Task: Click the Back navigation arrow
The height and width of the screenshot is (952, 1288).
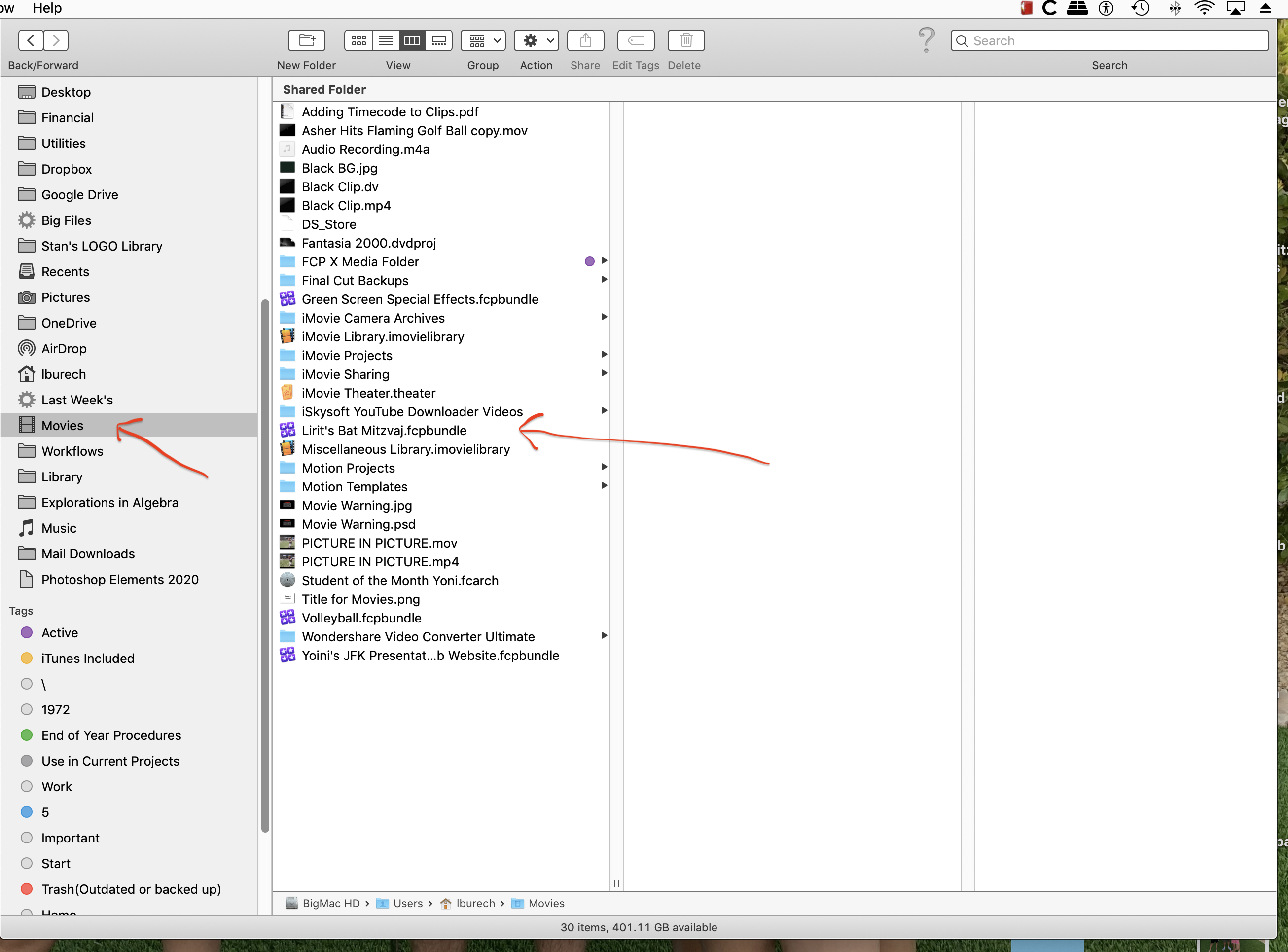Action: [31, 40]
